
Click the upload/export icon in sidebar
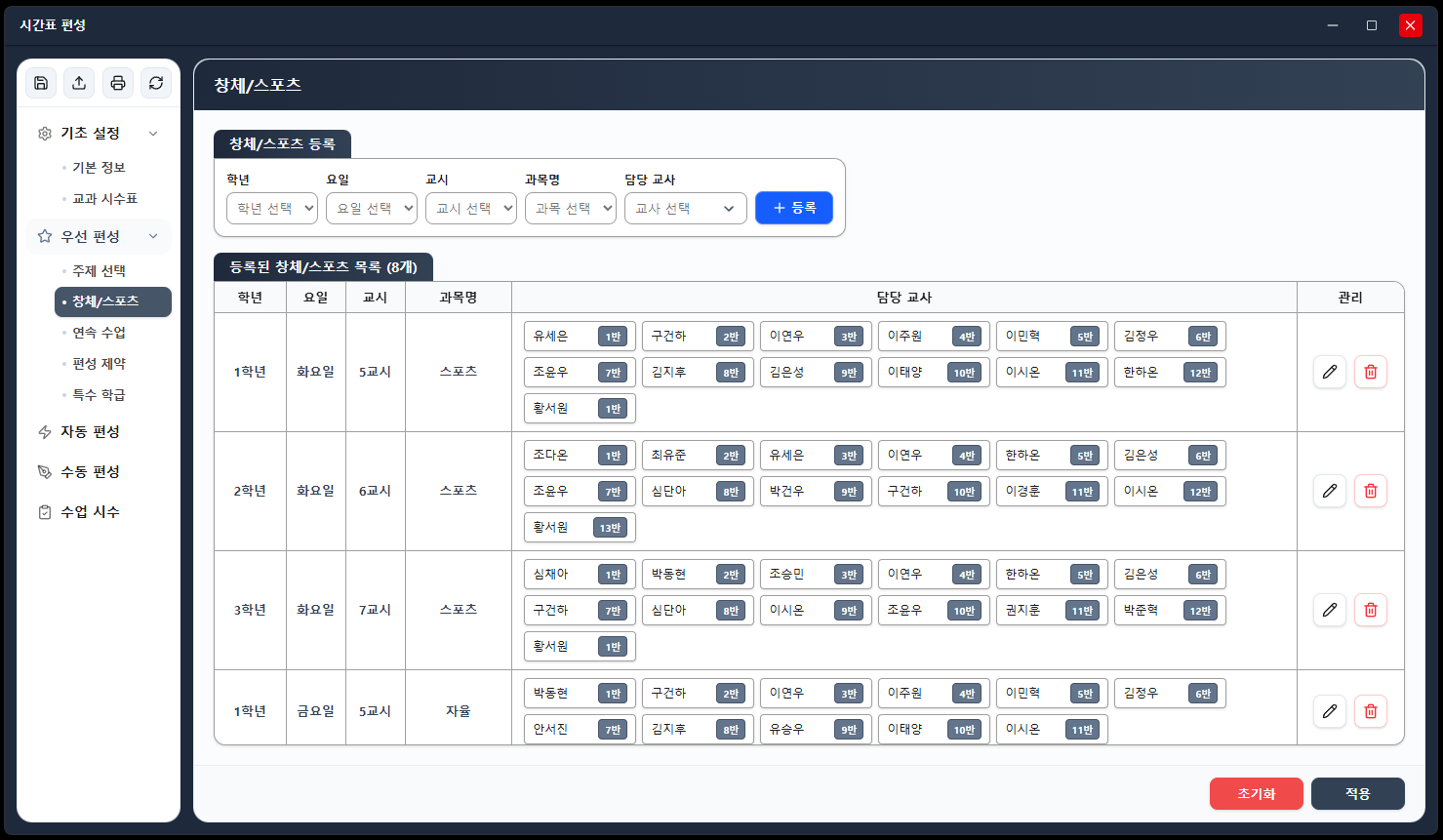pos(79,83)
